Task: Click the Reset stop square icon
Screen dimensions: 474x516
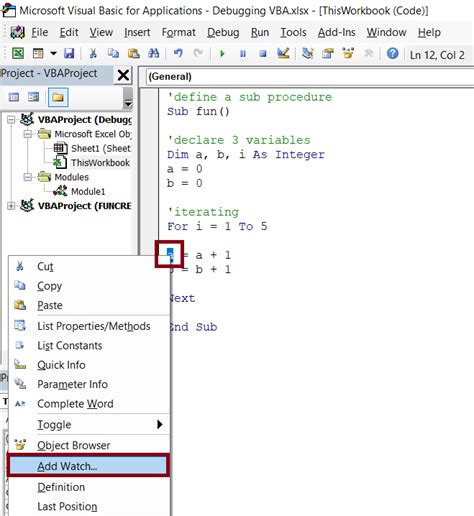Action: [263, 53]
